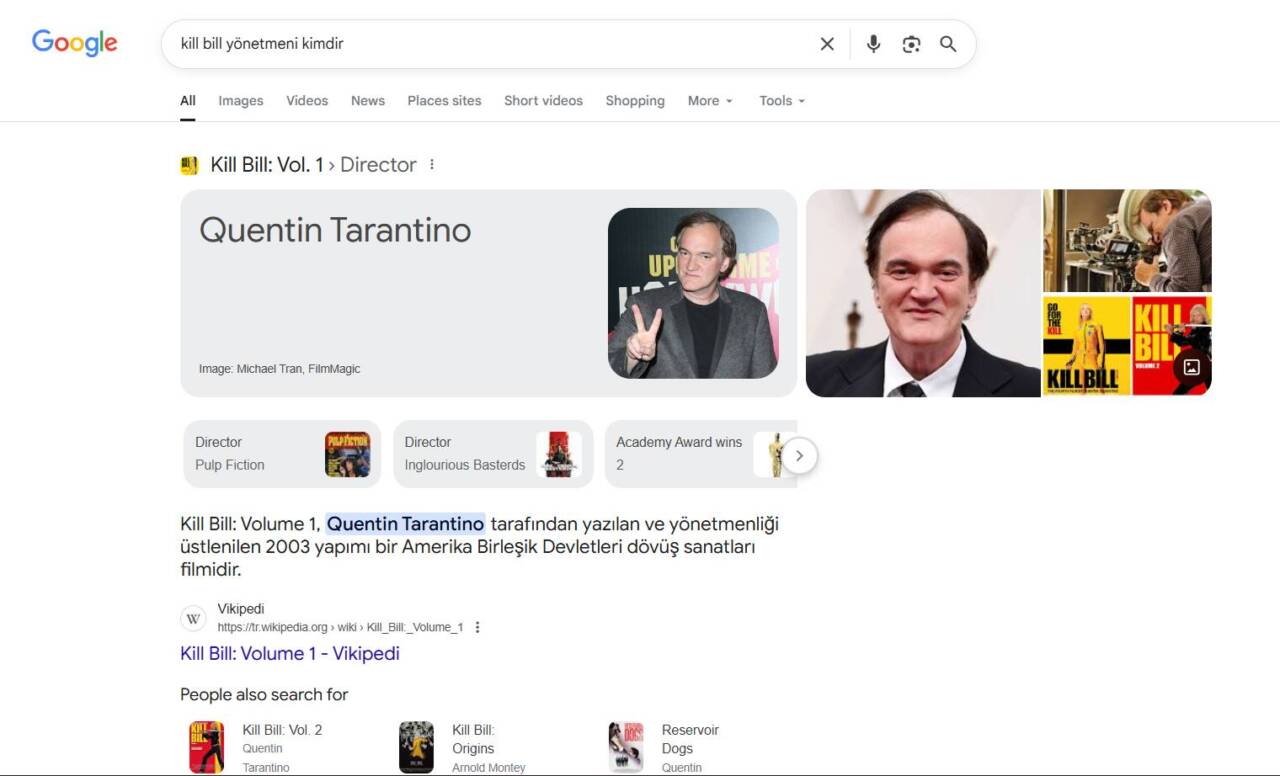This screenshot has height=776, width=1280.
Task: Open the Wikipedia favicon next to Vikipedi
Action: pos(193,617)
